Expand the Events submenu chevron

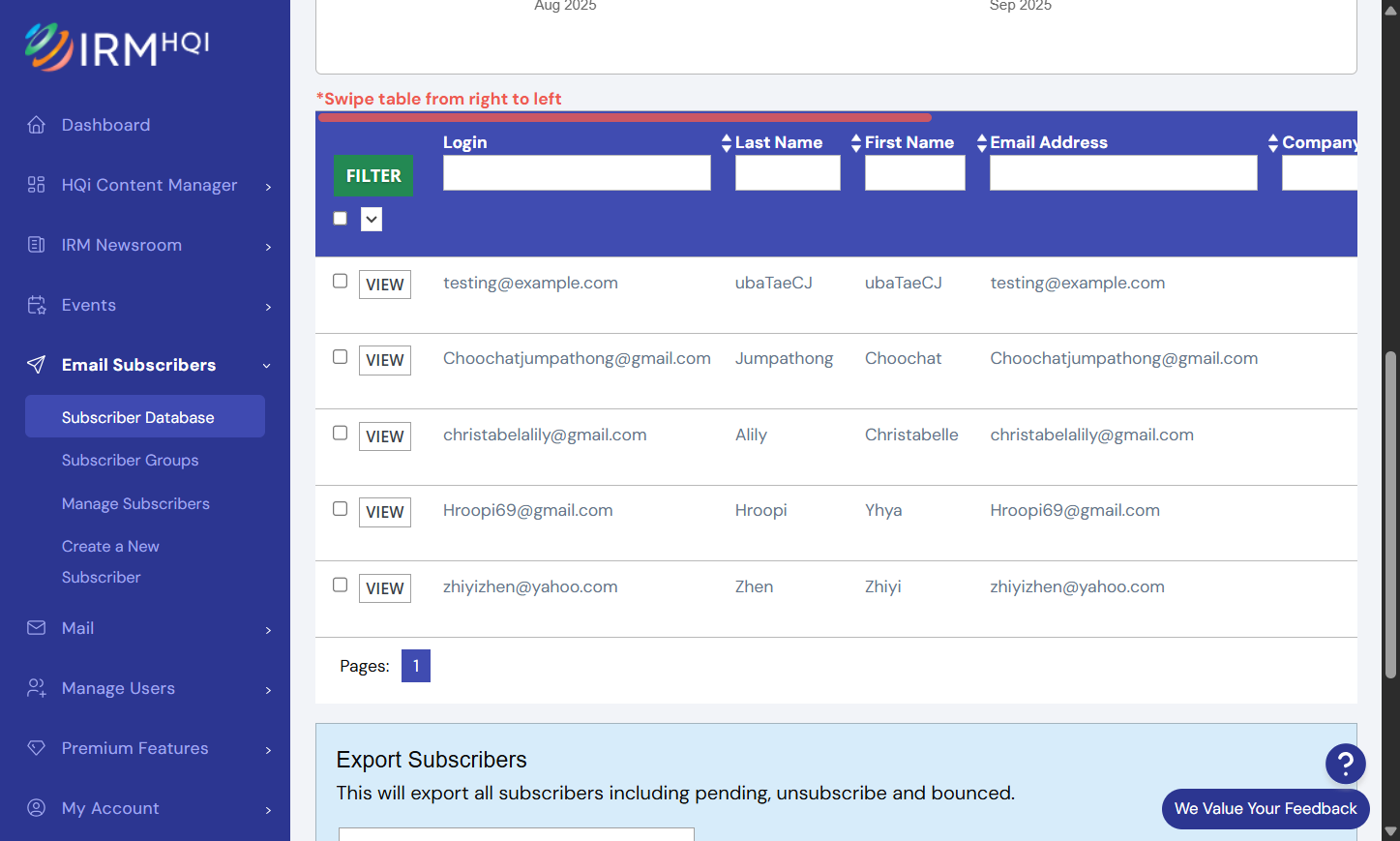click(268, 307)
